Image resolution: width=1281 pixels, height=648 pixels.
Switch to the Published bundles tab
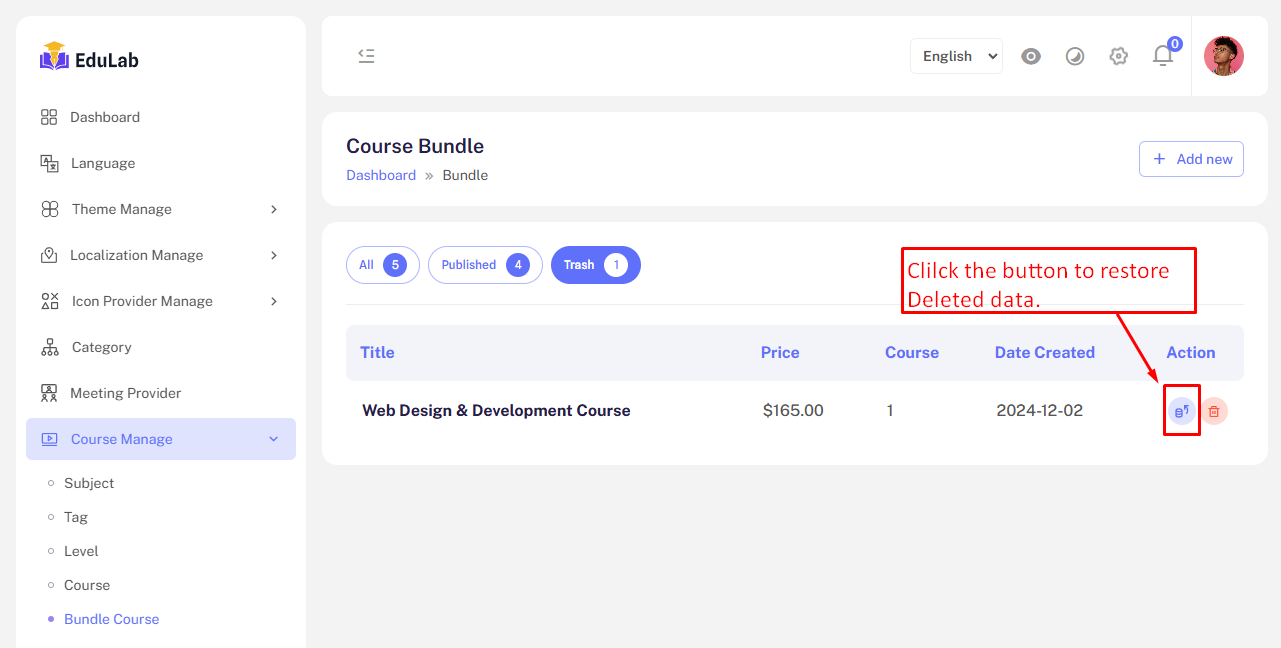485,265
